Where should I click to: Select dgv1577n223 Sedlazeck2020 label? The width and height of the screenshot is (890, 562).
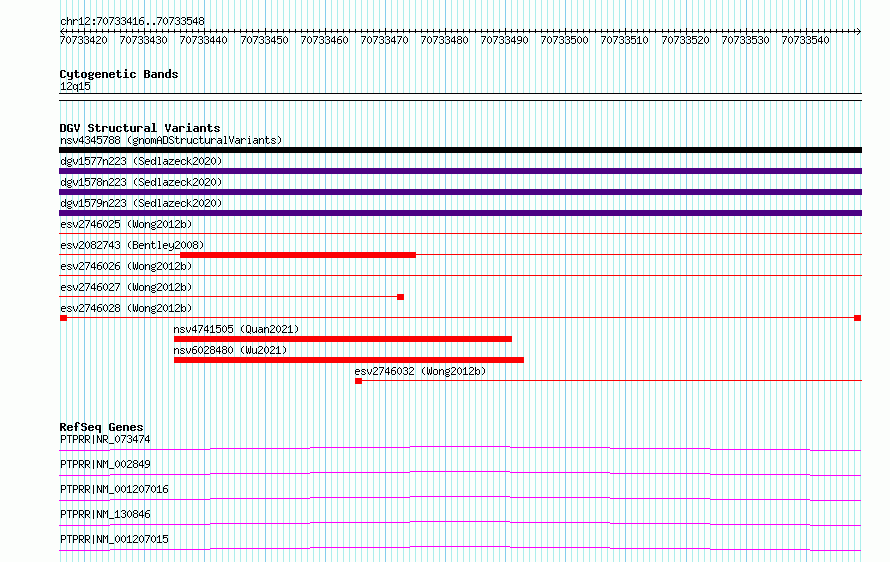pos(141,161)
